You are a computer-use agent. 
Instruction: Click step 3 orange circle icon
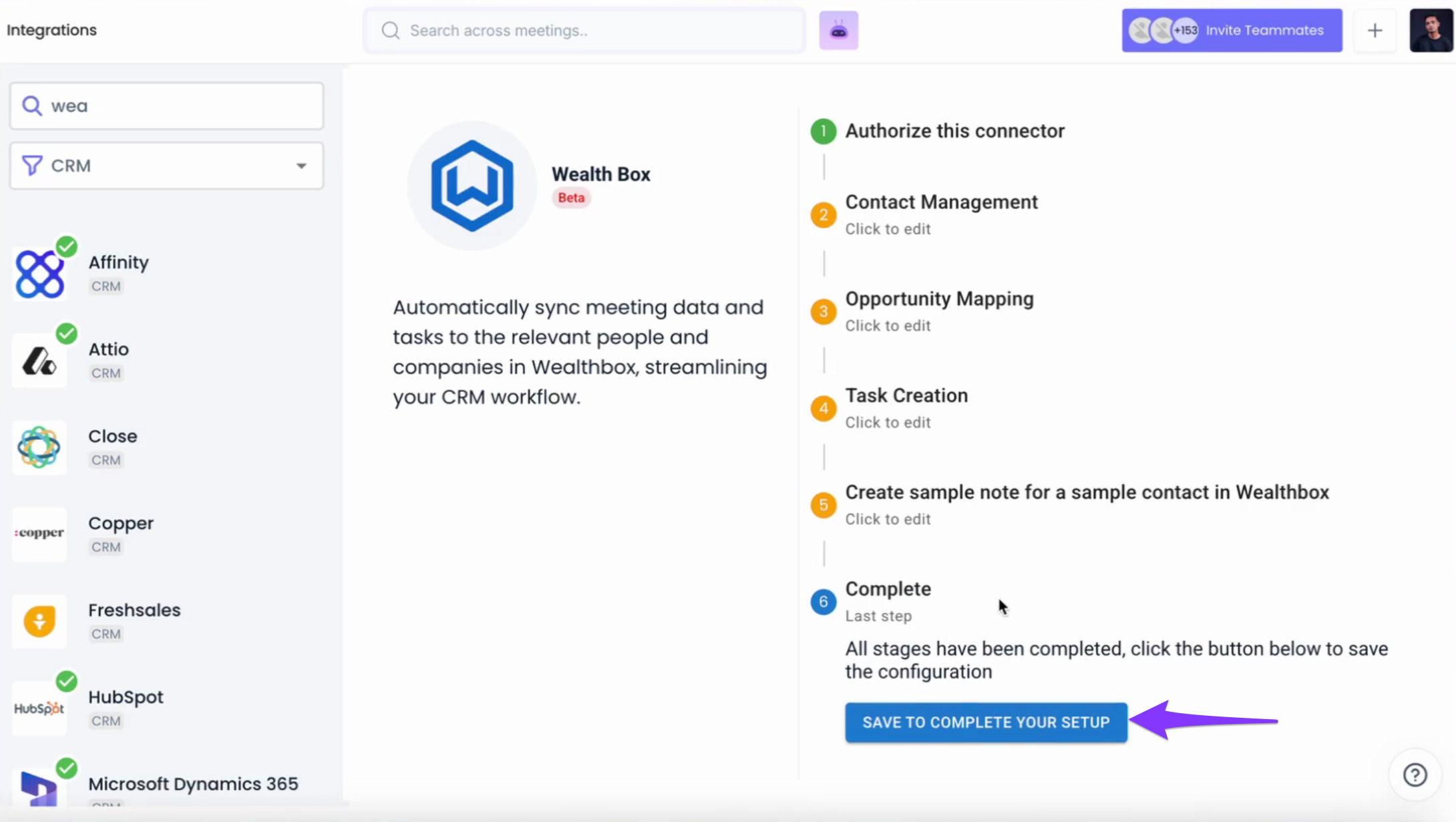pyautogui.click(x=823, y=312)
